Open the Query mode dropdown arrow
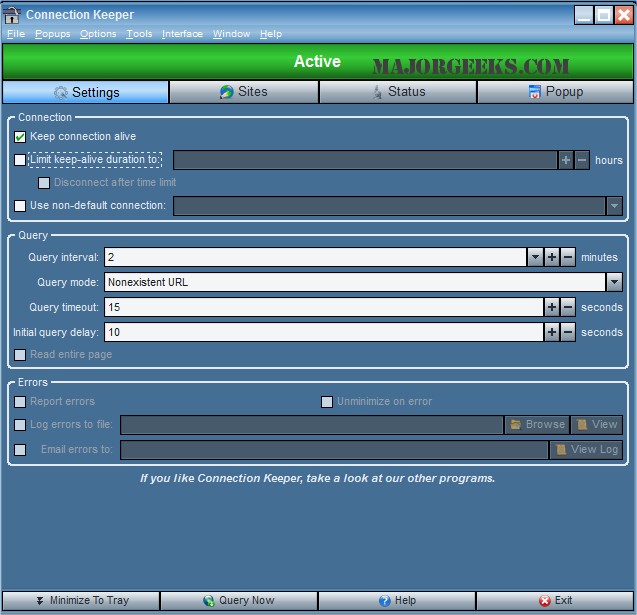The image size is (637, 615). tap(614, 282)
